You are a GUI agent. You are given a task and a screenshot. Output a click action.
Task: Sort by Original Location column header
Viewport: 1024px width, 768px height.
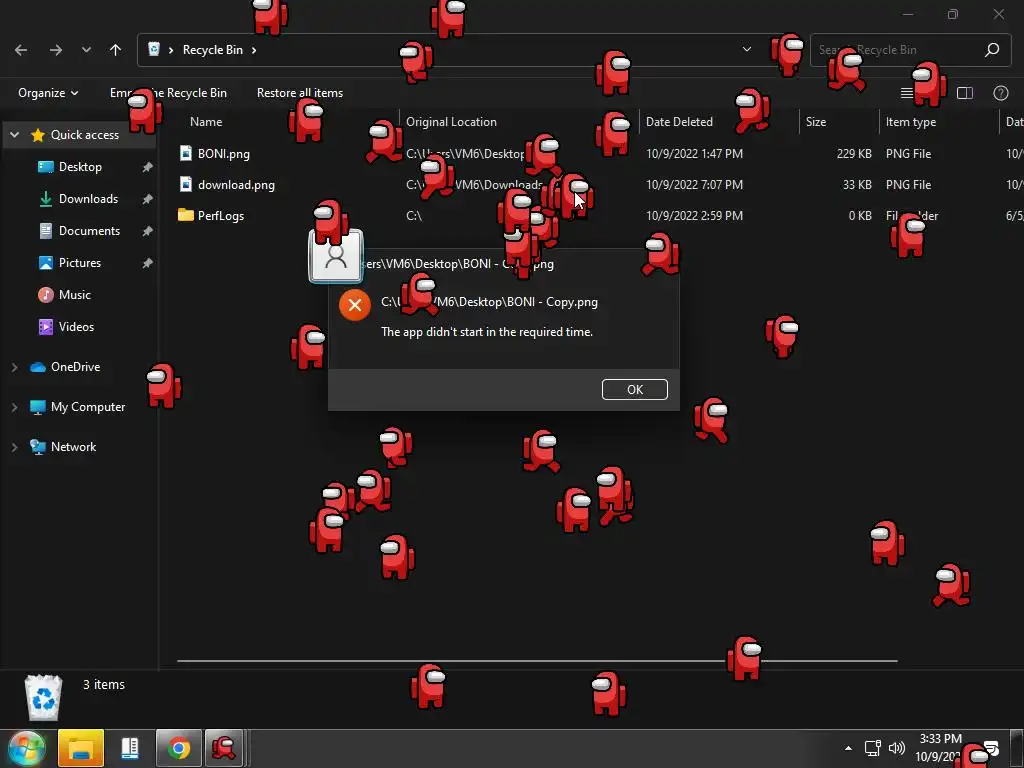pyautogui.click(x=451, y=121)
